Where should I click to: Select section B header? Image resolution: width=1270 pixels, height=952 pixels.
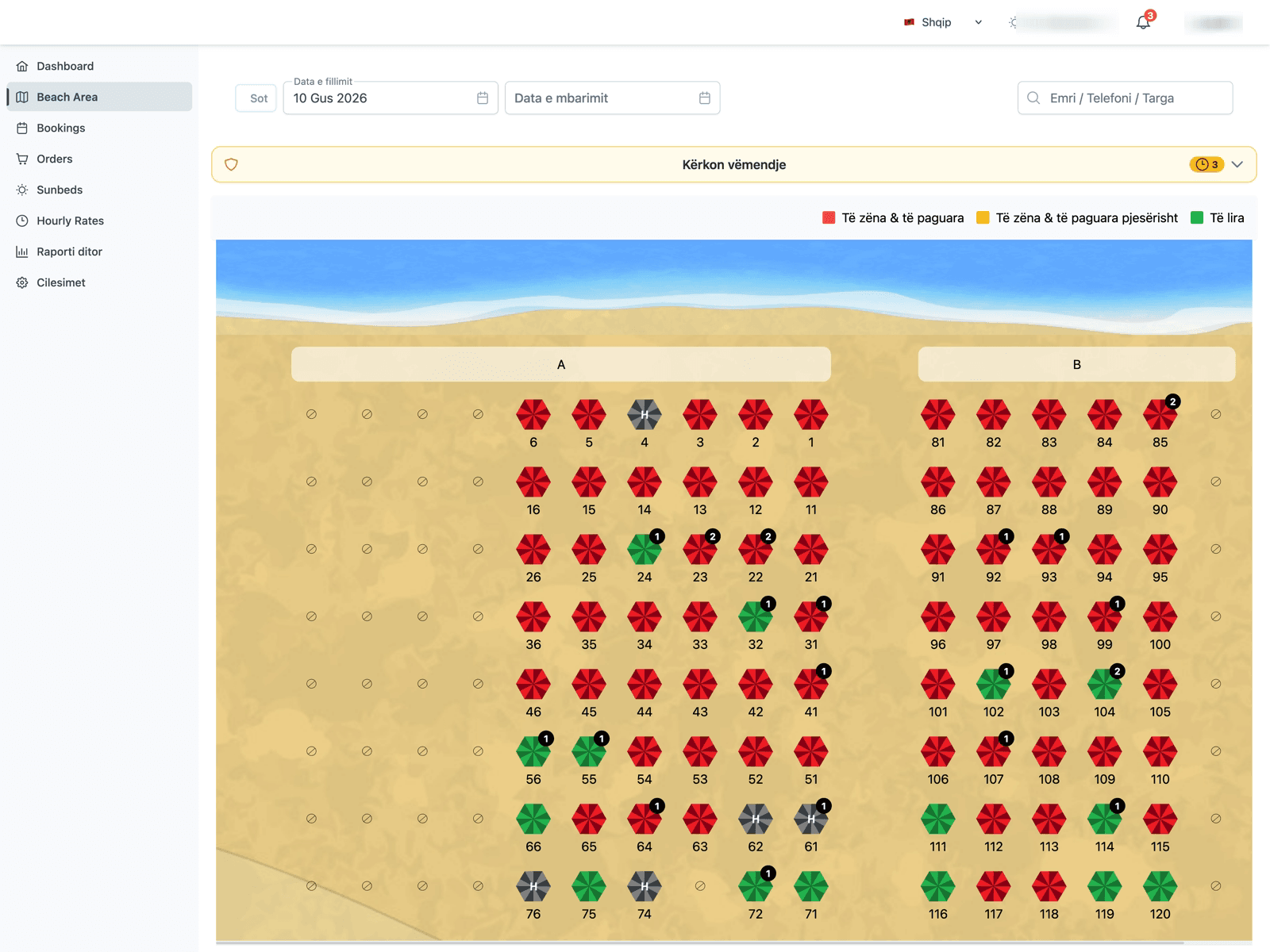click(1077, 365)
